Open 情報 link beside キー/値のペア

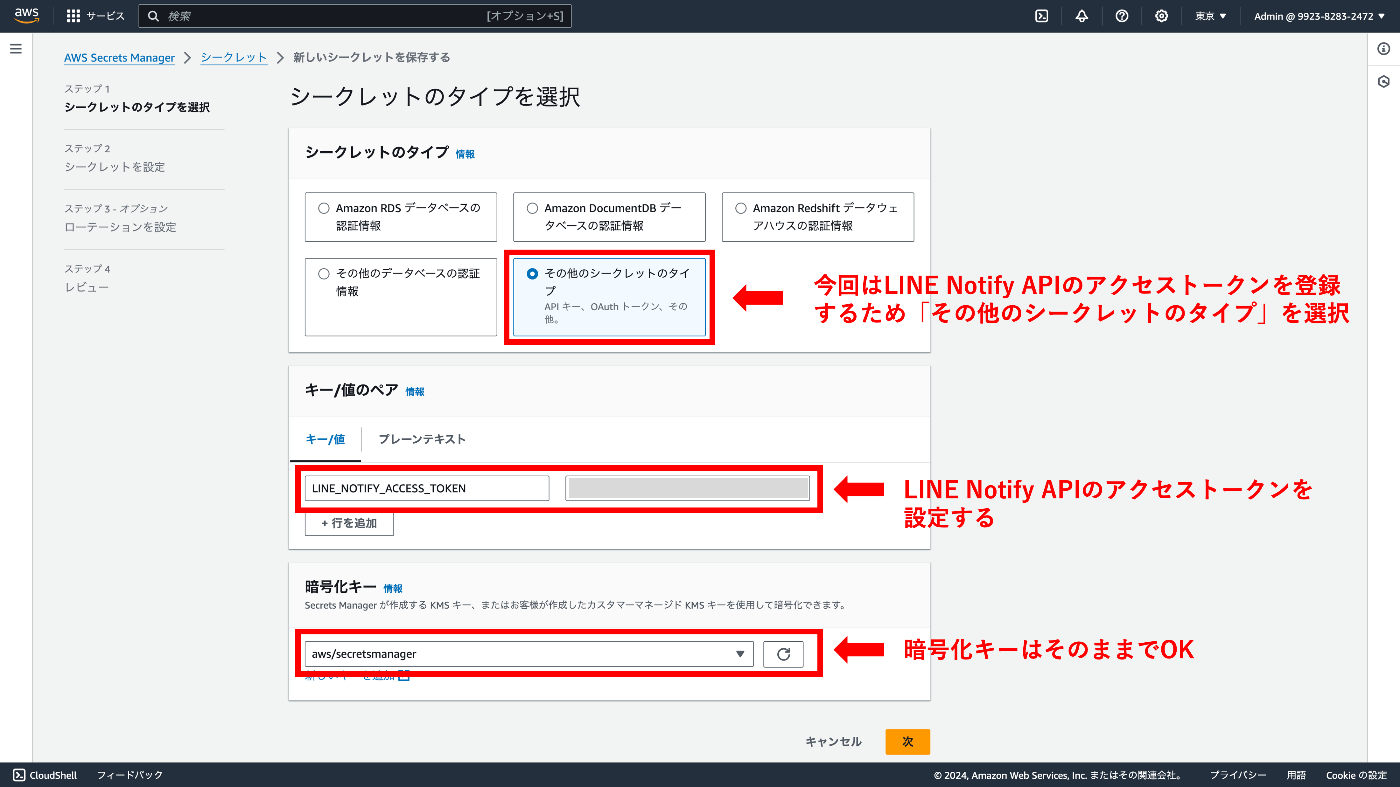[415, 392]
